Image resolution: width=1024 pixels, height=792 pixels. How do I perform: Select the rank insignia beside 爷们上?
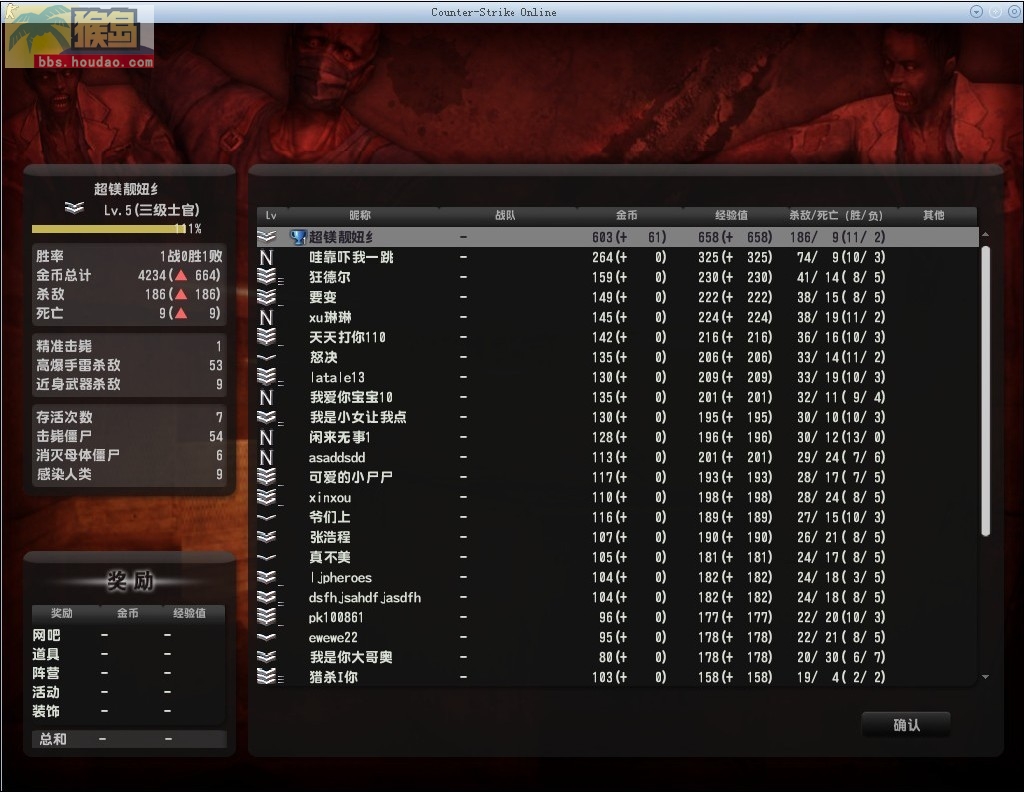tap(266, 517)
